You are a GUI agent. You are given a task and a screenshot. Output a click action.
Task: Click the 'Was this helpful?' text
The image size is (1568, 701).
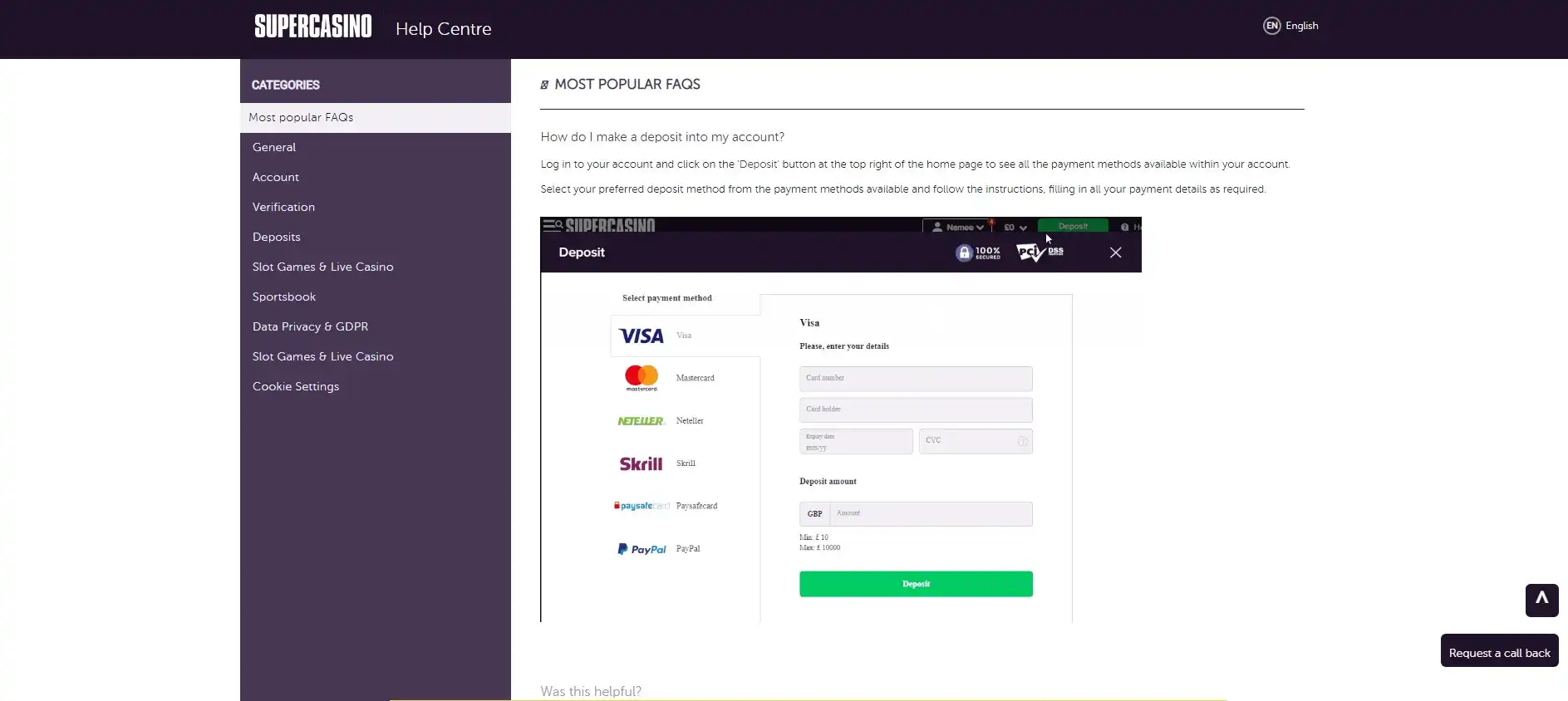click(x=591, y=691)
